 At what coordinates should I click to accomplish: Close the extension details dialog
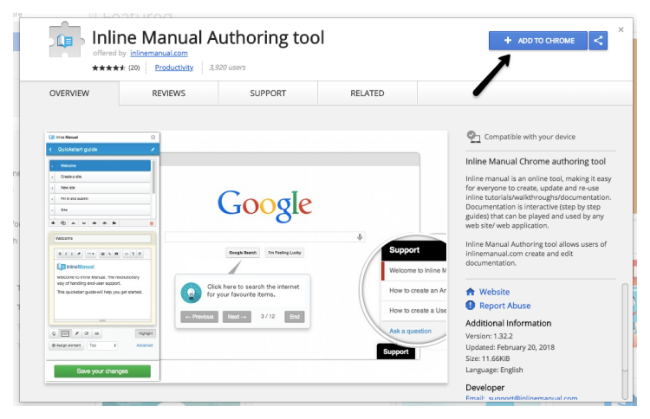click(621, 30)
